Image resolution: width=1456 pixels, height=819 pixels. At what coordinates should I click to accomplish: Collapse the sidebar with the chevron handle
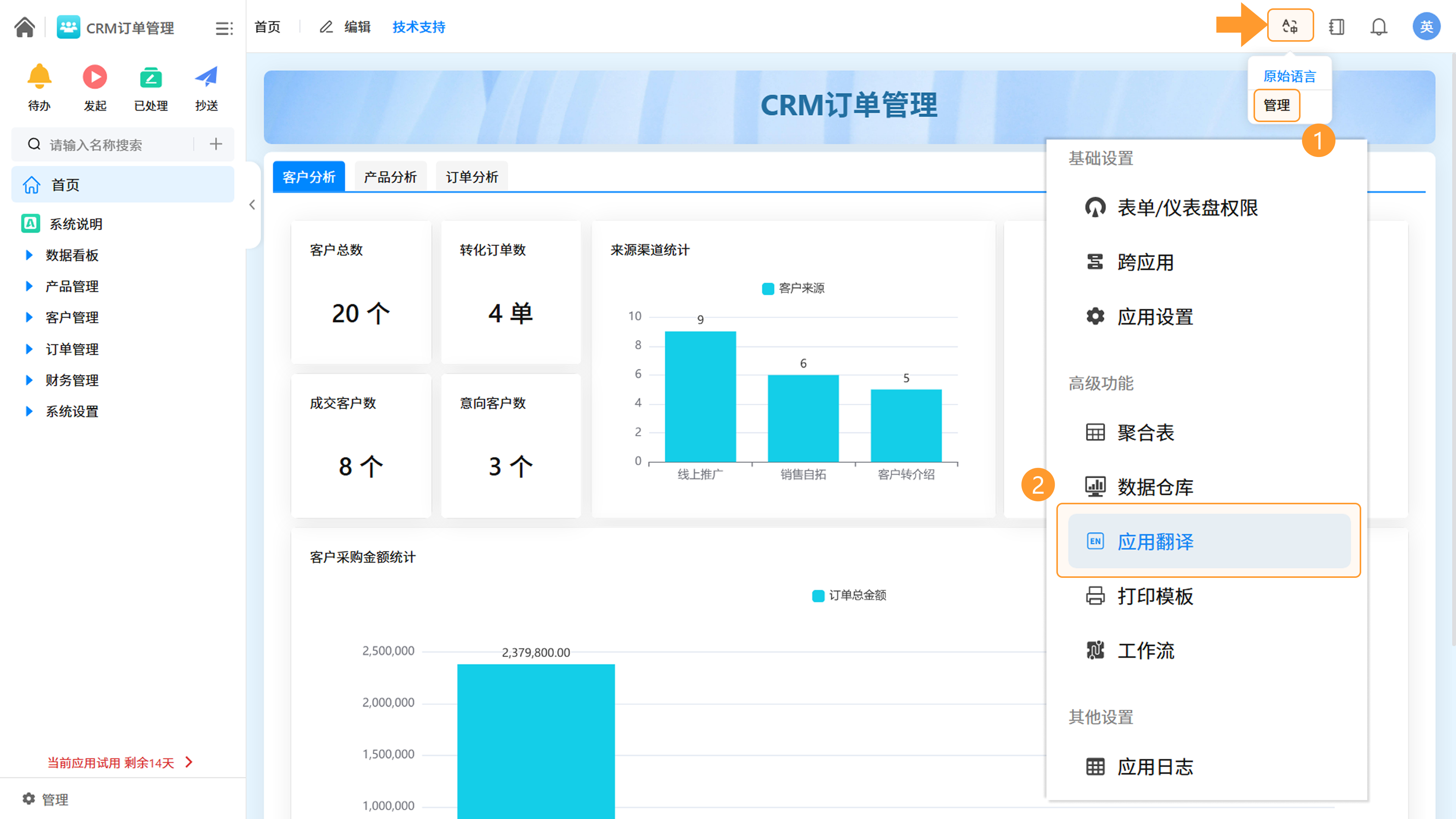pyautogui.click(x=252, y=205)
